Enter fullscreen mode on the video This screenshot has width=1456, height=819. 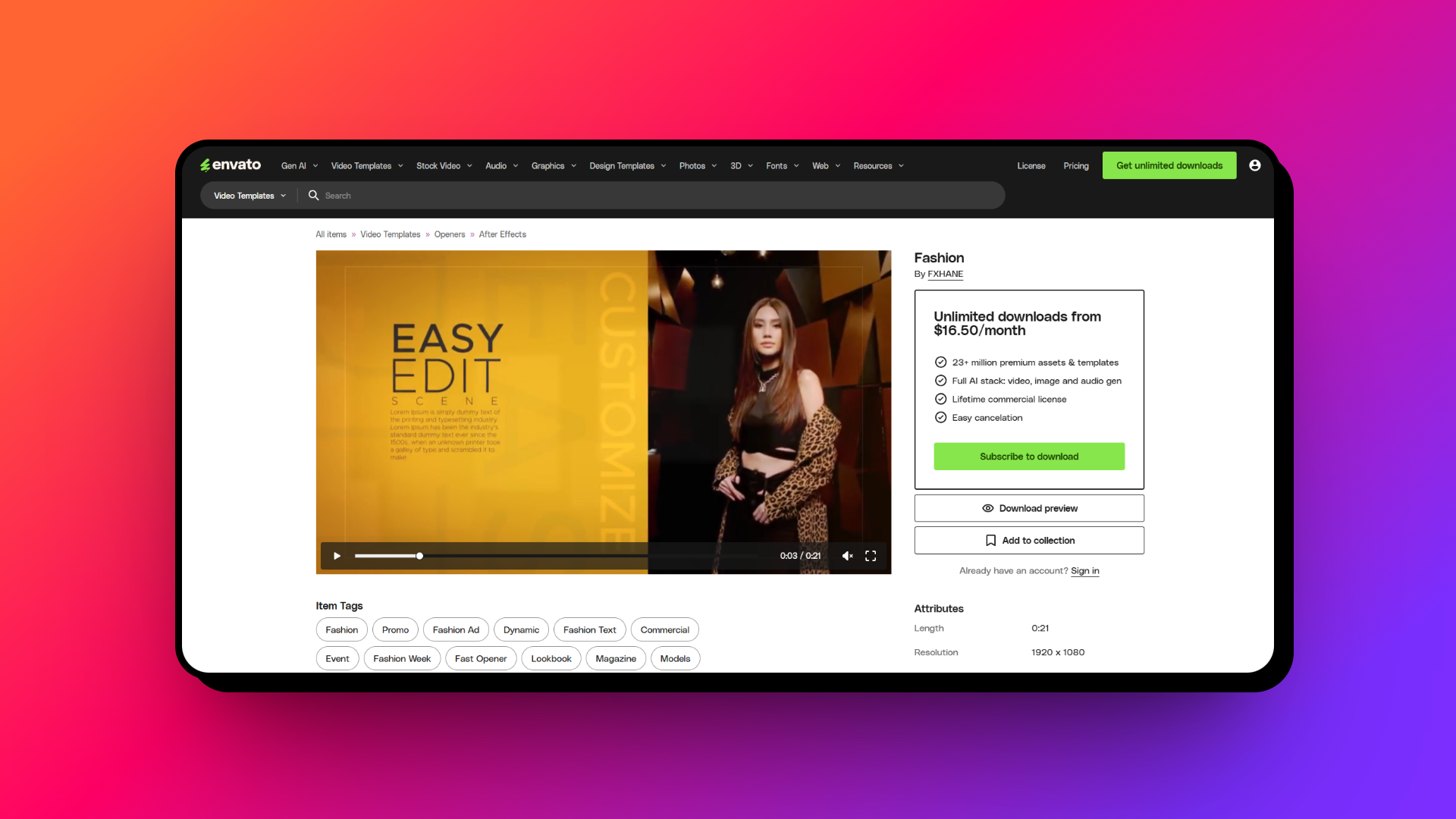click(x=871, y=556)
